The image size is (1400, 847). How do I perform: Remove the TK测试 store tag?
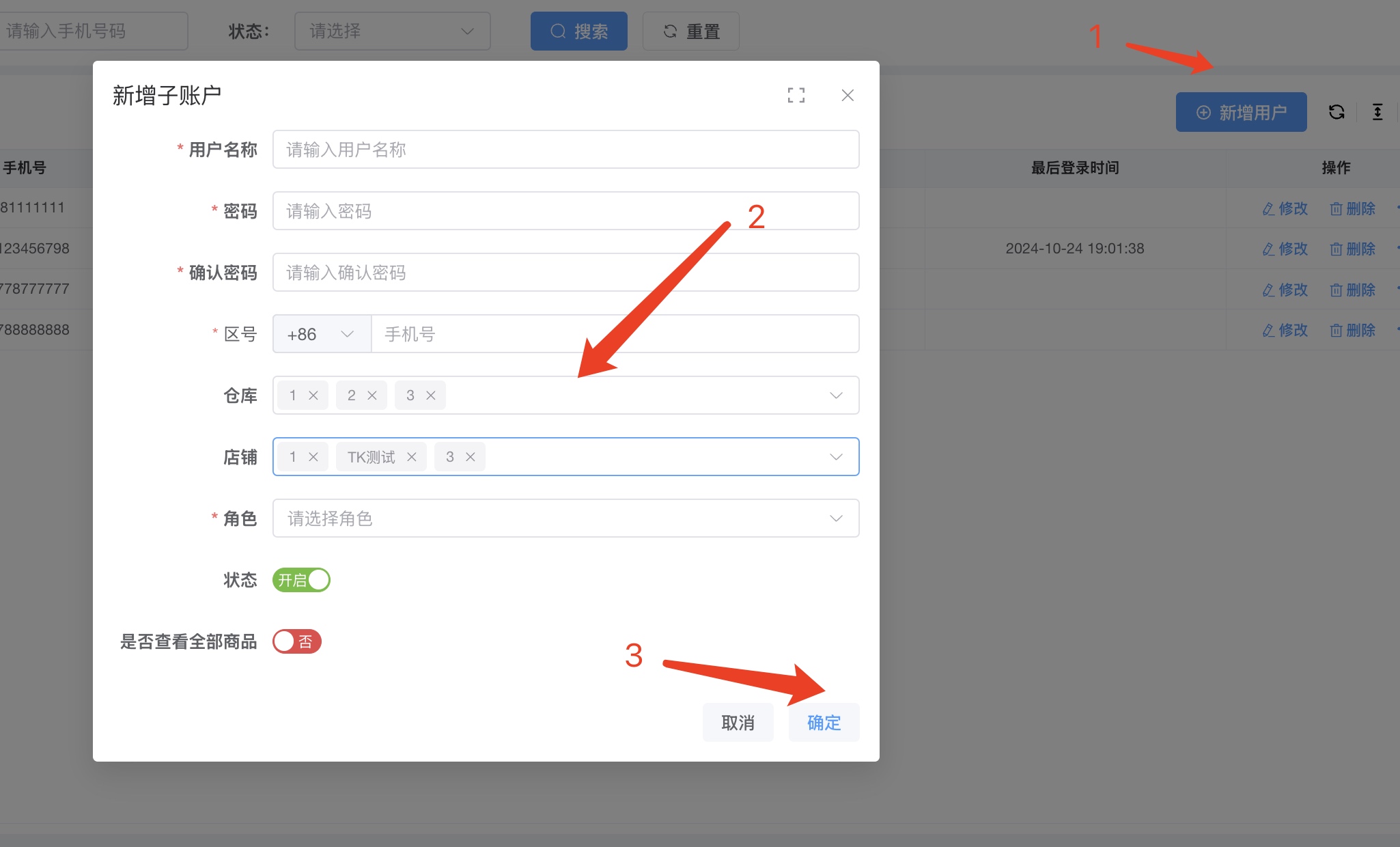coord(412,457)
